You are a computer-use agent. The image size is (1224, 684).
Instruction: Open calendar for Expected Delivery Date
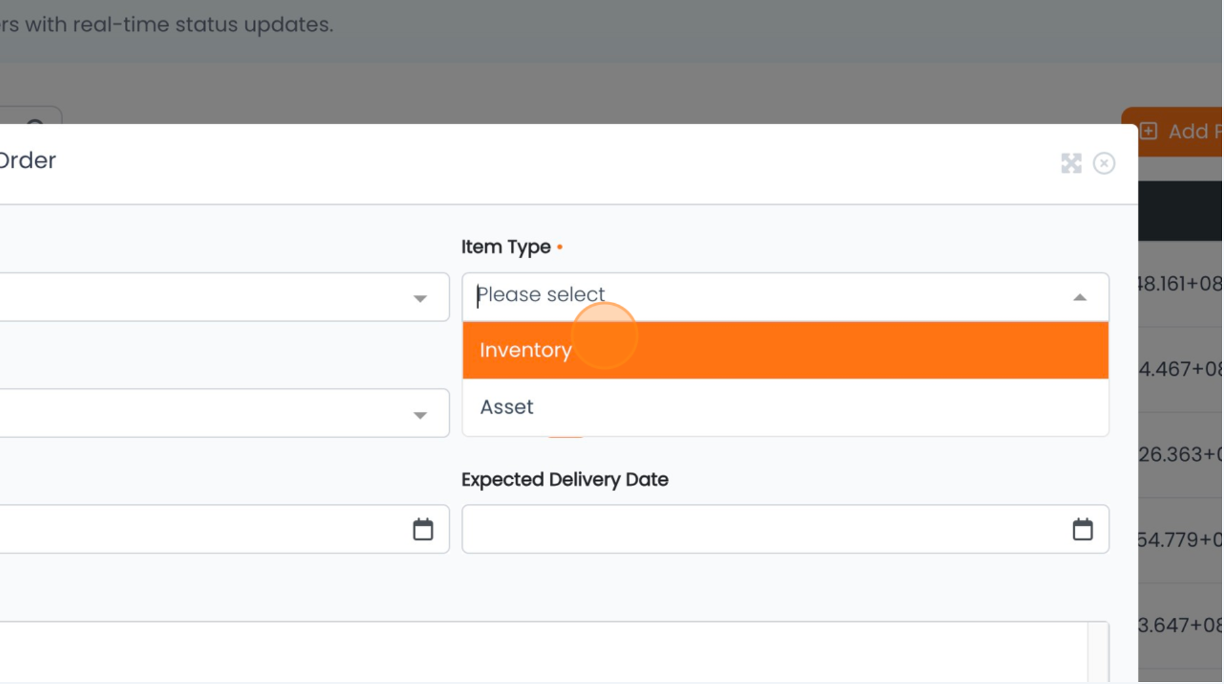coord(1082,529)
